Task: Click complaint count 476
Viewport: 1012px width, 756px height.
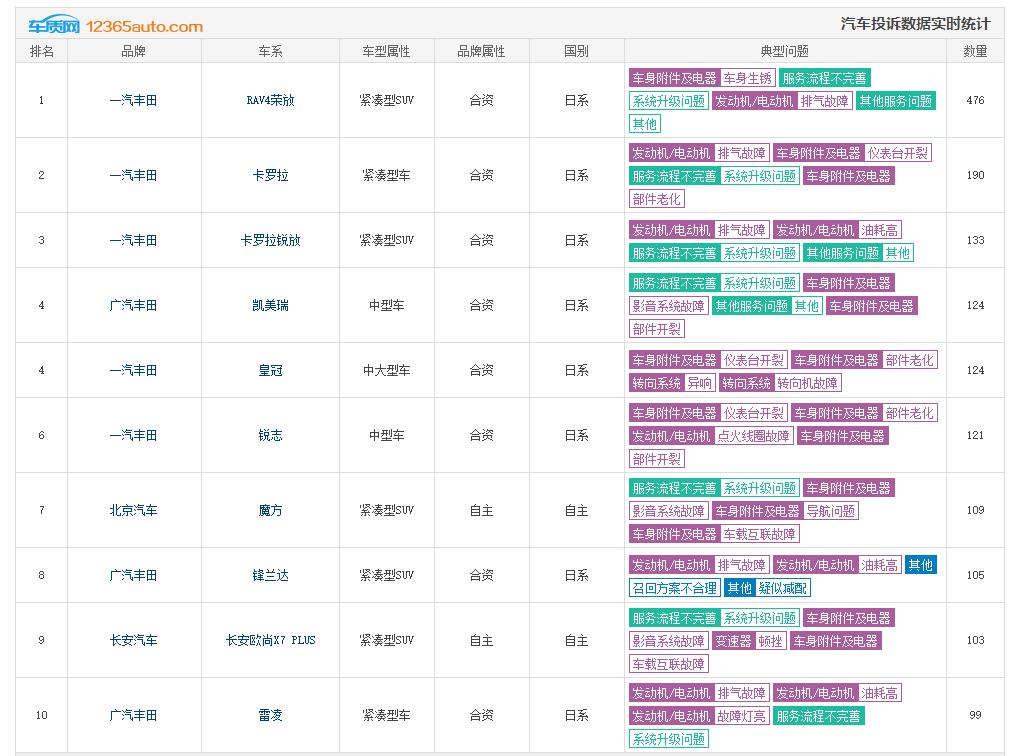Action: pos(975,100)
